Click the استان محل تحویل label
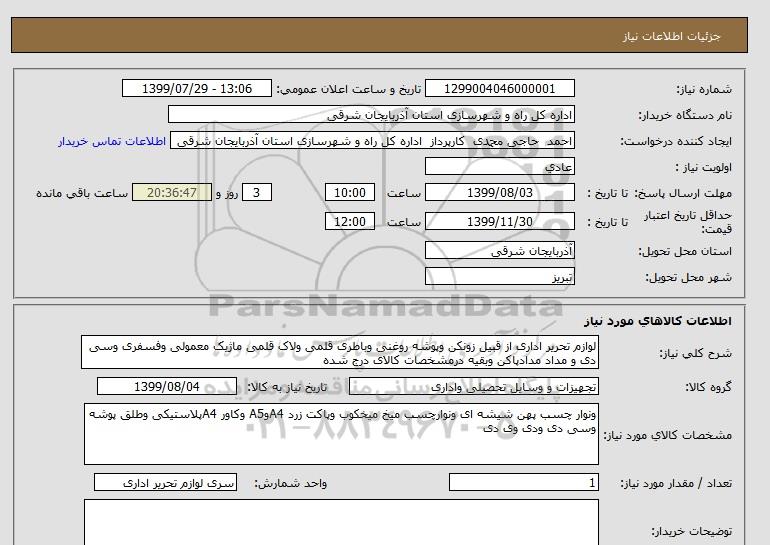The width and height of the screenshot is (770, 545). point(685,251)
